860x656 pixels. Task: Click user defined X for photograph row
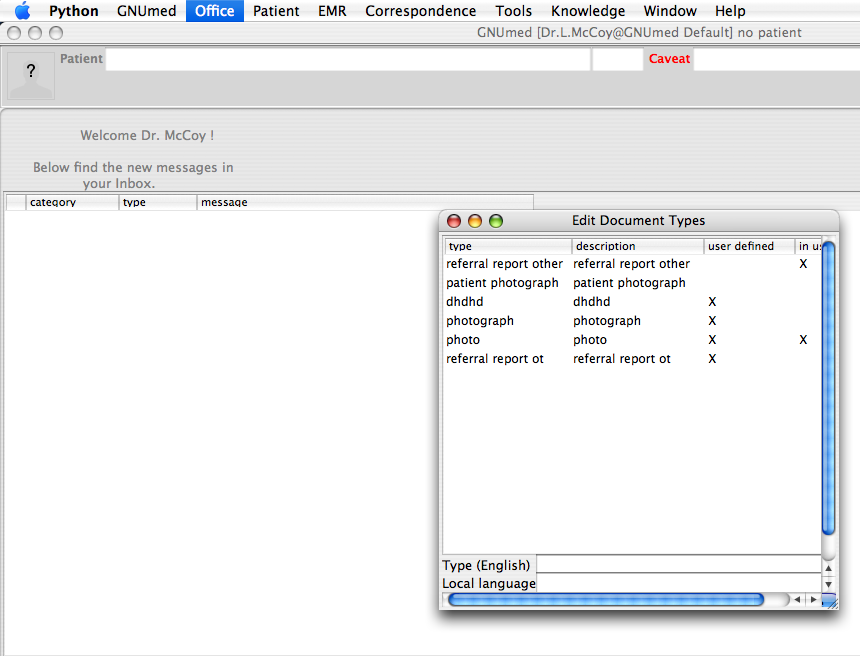point(712,321)
